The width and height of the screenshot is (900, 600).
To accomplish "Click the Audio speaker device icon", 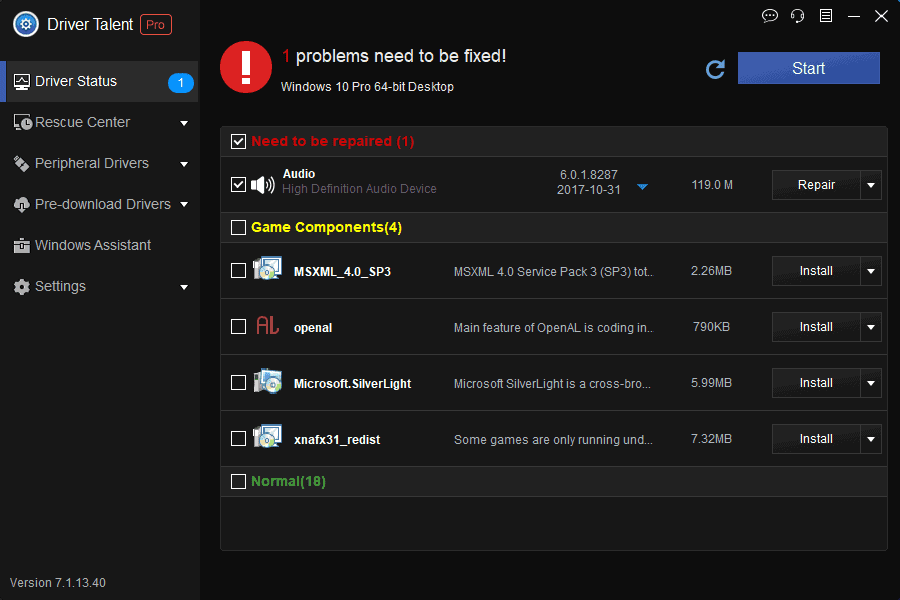I will pos(262,185).
